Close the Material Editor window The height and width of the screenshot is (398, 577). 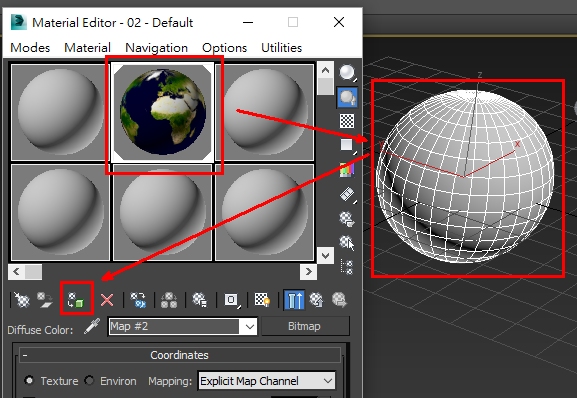point(339,22)
